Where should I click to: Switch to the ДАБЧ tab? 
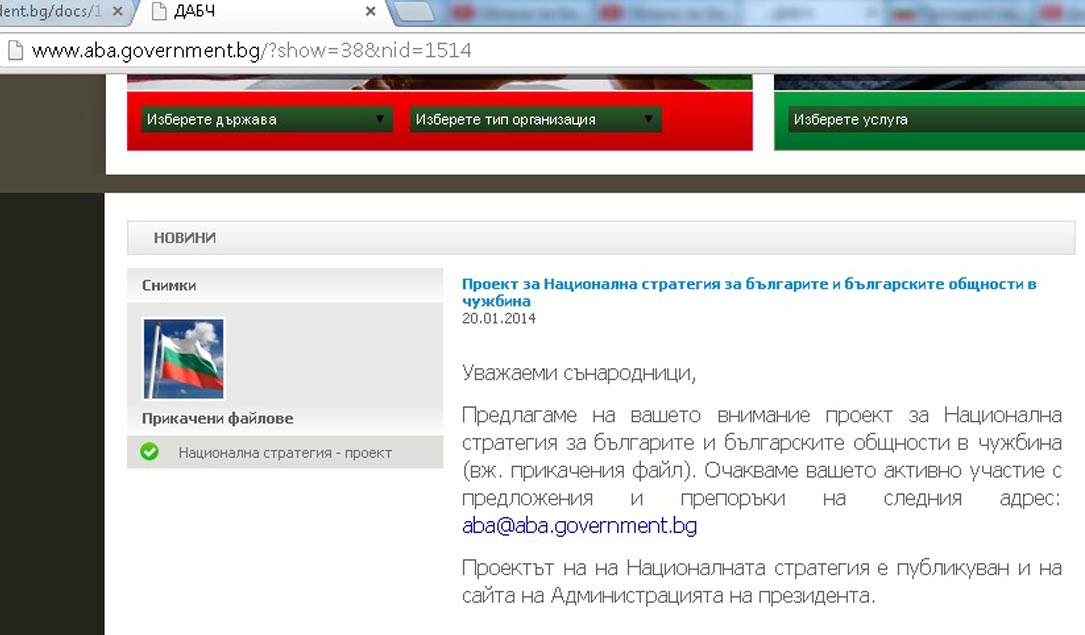click(x=260, y=12)
